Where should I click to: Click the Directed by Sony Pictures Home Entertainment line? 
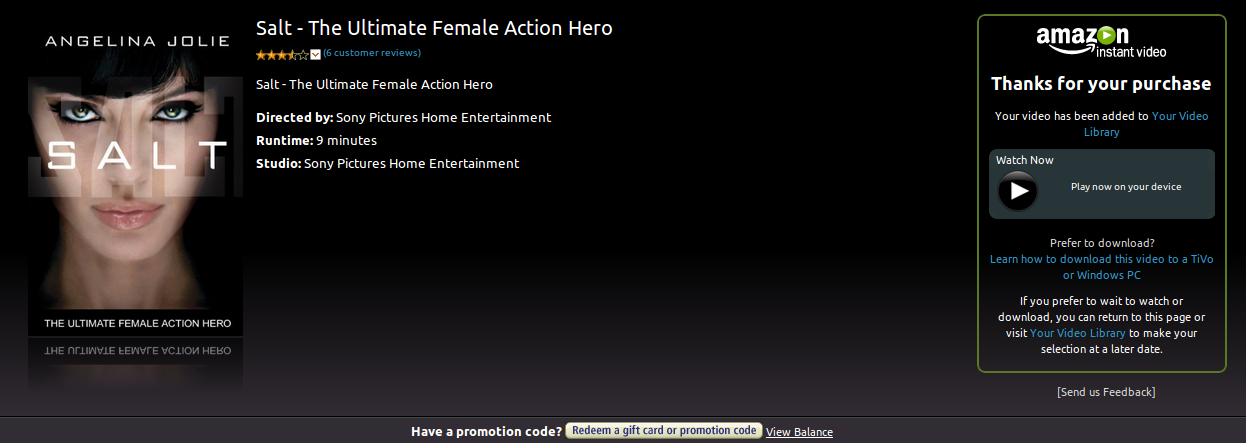coord(403,117)
